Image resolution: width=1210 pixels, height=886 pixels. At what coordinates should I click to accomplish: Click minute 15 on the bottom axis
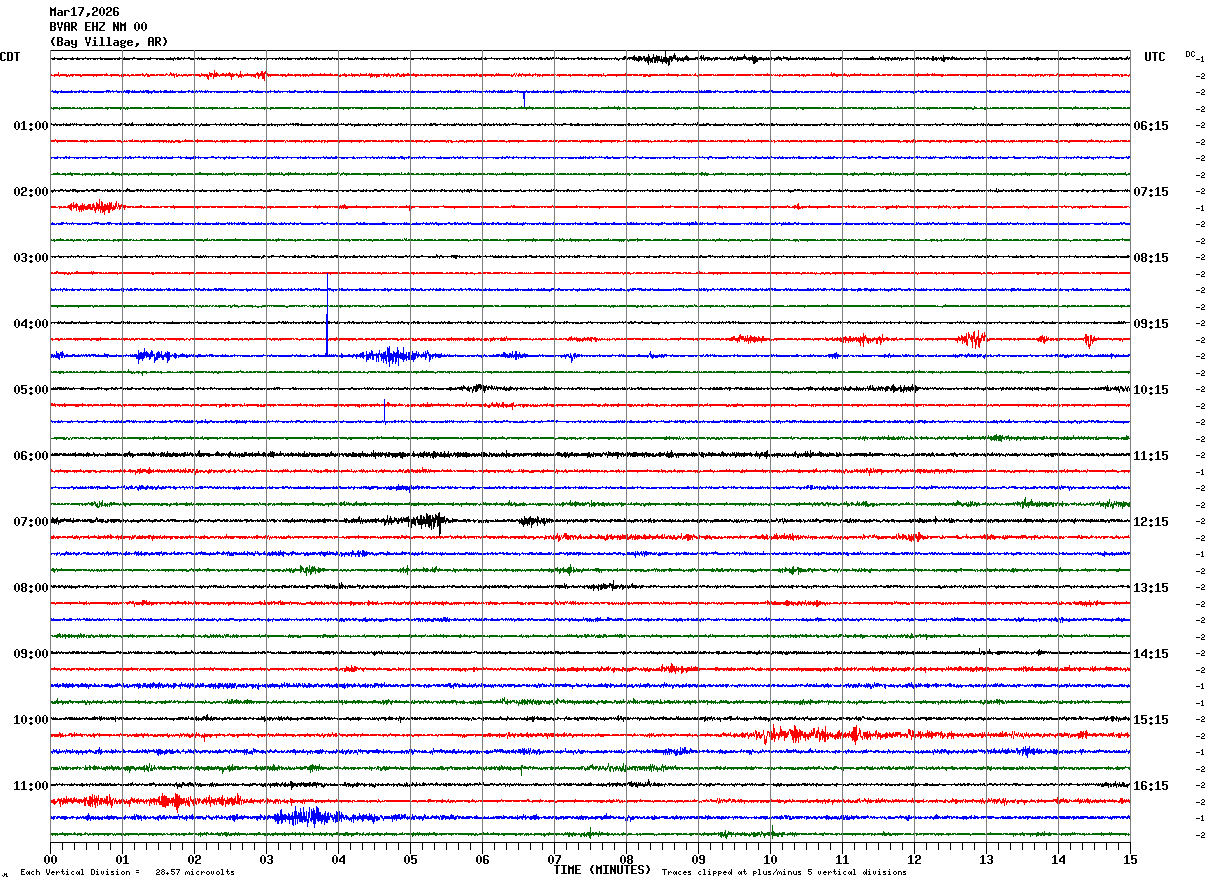coord(1130,858)
